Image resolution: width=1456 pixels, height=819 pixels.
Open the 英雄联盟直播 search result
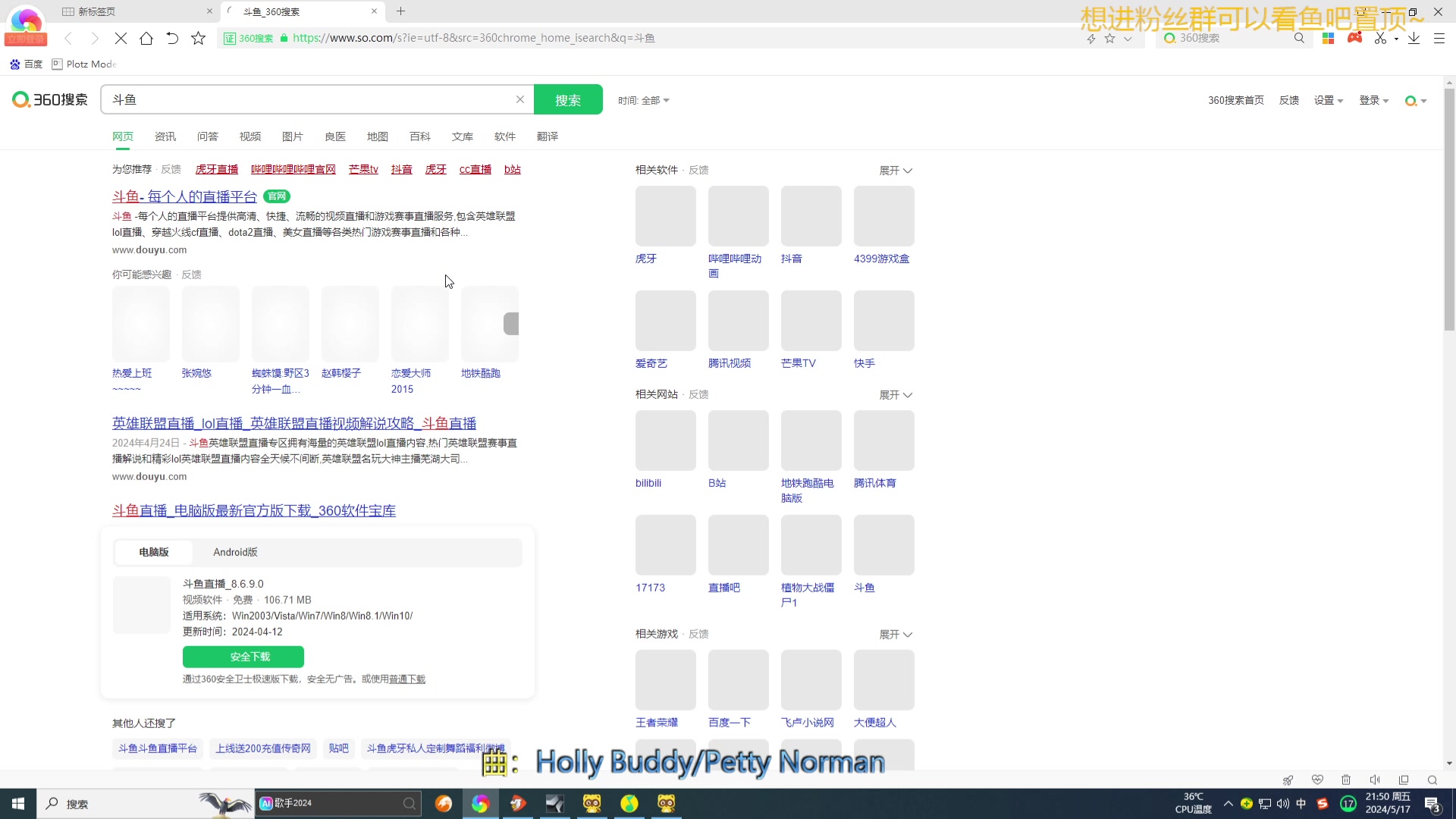click(294, 423)
